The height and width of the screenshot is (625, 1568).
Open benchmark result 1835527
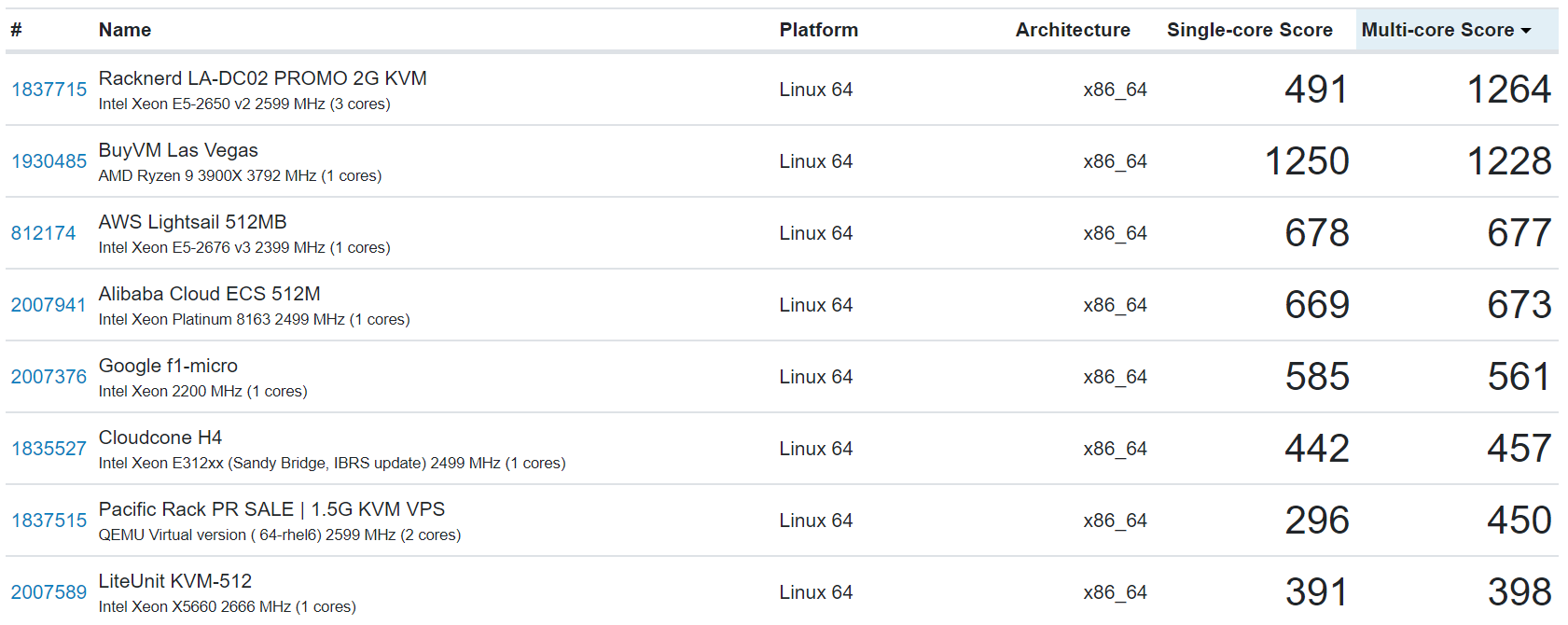click(49, 449)
